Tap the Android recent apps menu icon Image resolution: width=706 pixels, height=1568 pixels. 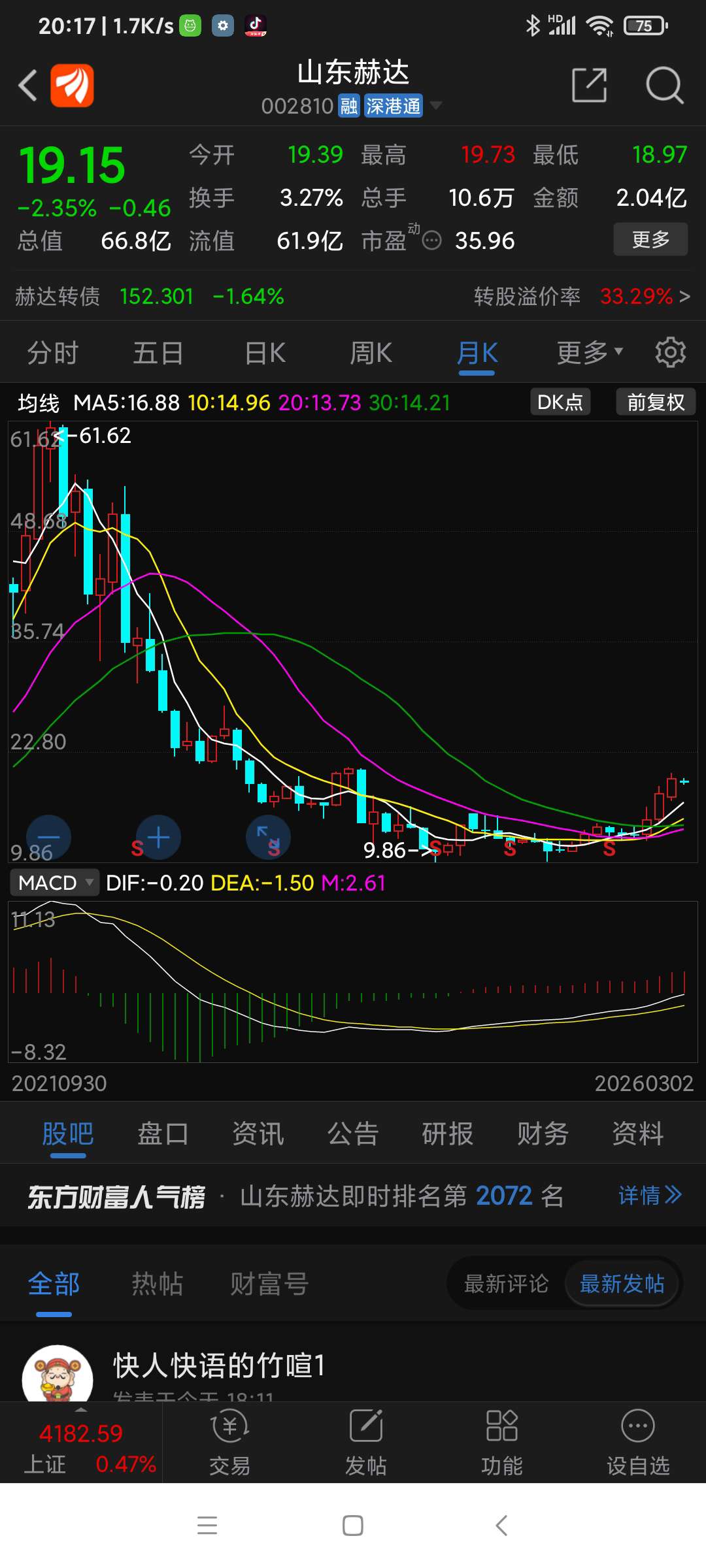(207, 1526)
